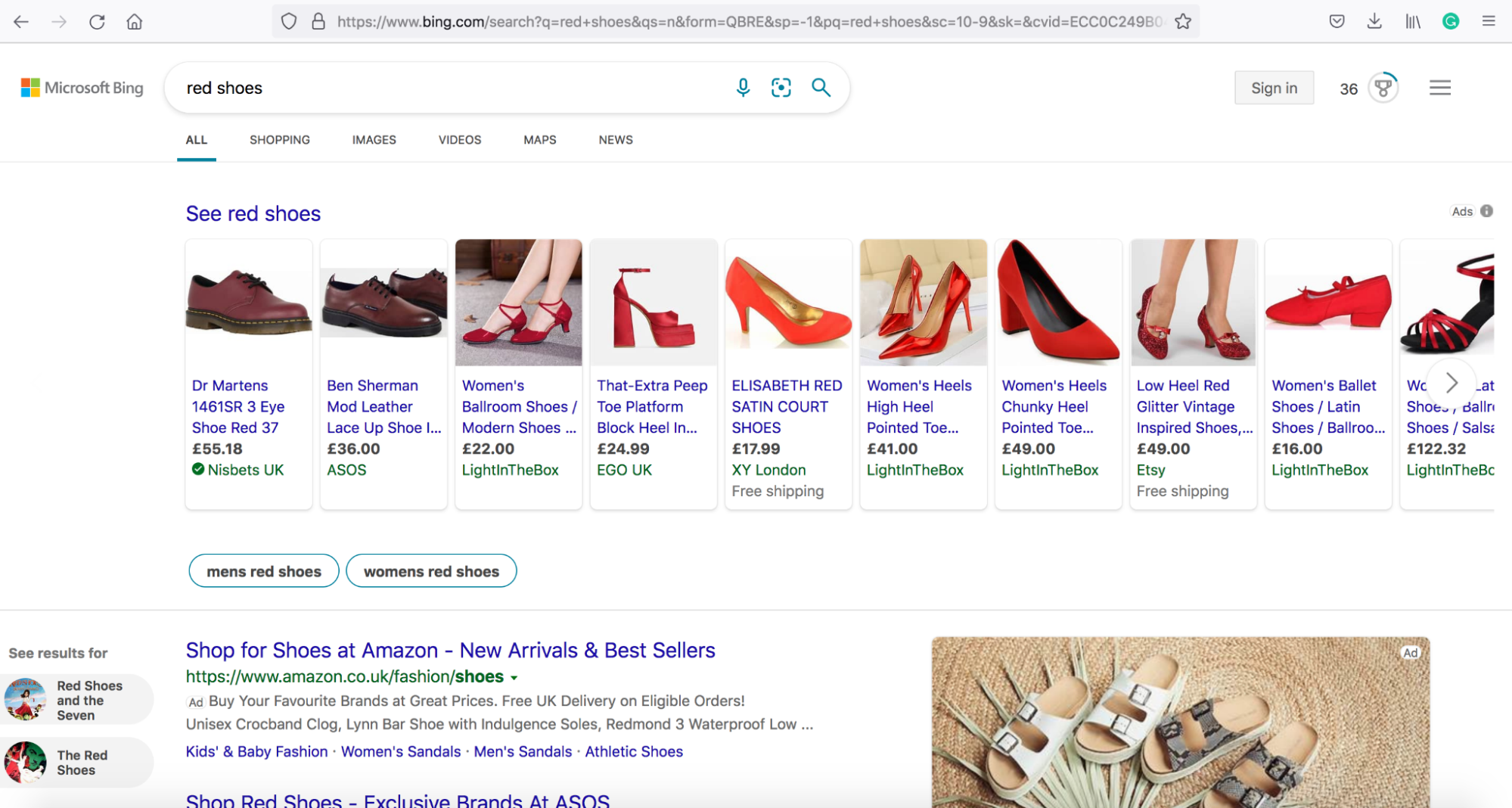
Task: Open Low Heel Red Glitter image
Action: 1194,303
